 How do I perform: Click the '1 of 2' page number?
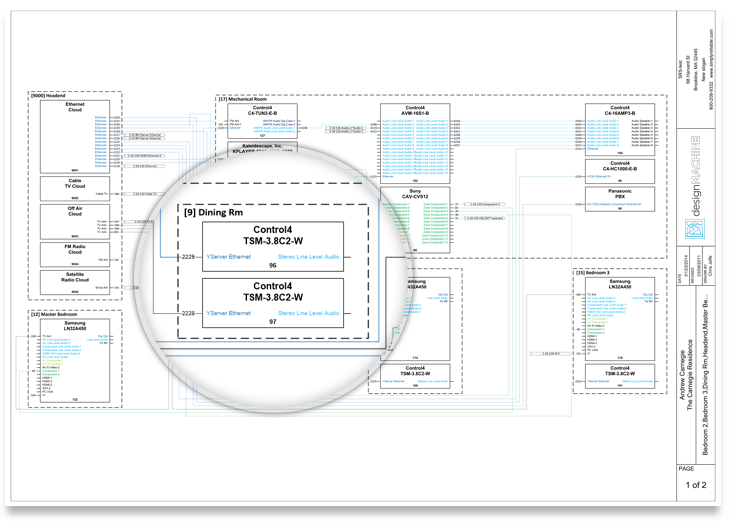point(696,485)
